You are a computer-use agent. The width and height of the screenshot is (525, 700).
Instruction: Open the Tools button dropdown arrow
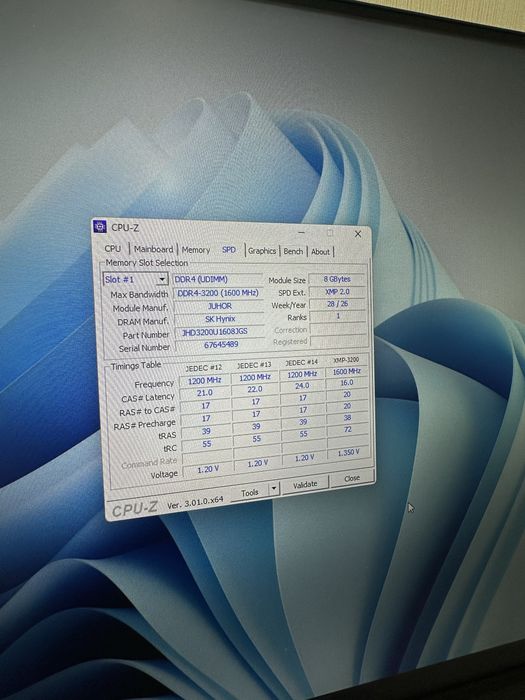(274, 489)
